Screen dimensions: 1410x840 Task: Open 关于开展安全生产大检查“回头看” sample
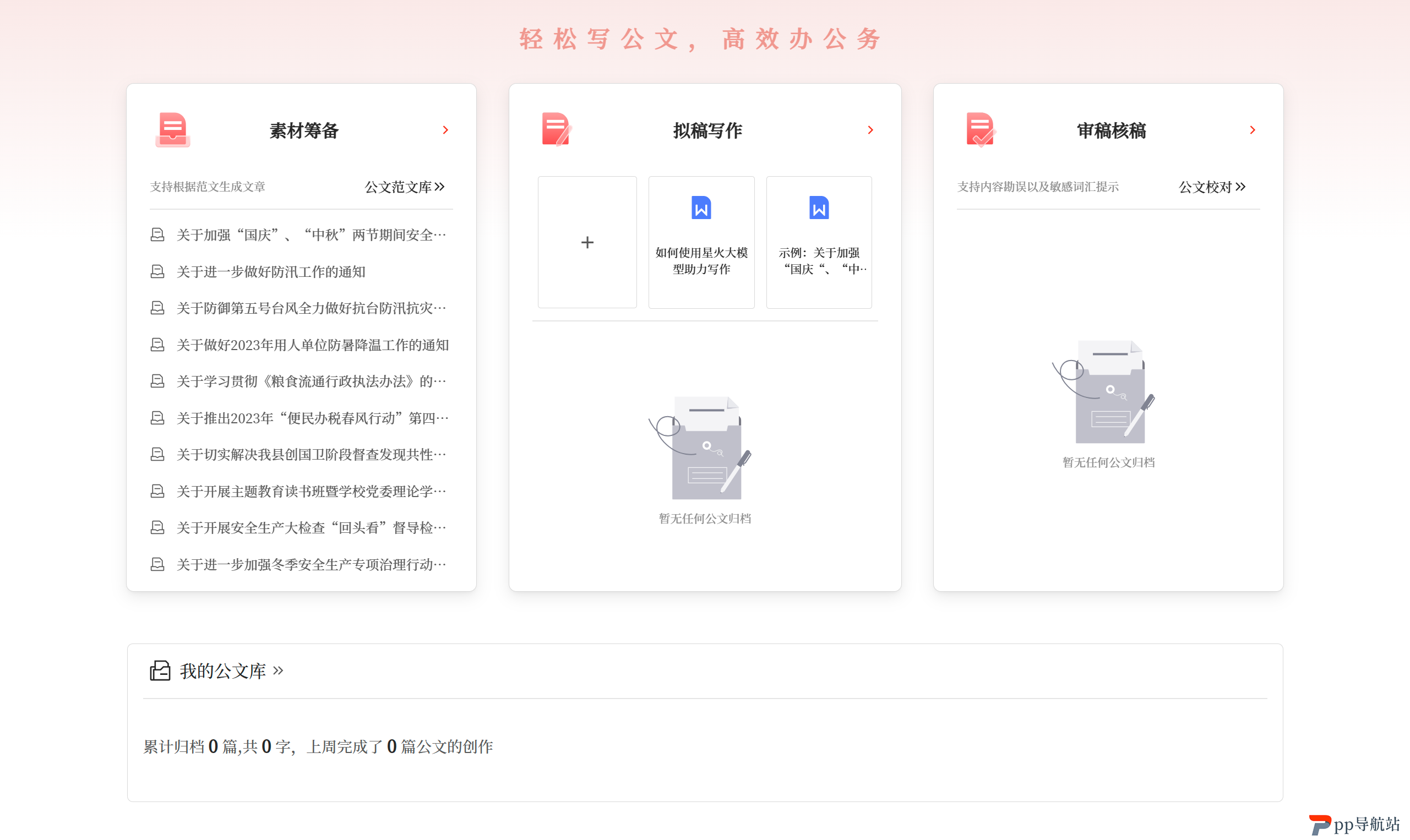(x=311, y=527)
